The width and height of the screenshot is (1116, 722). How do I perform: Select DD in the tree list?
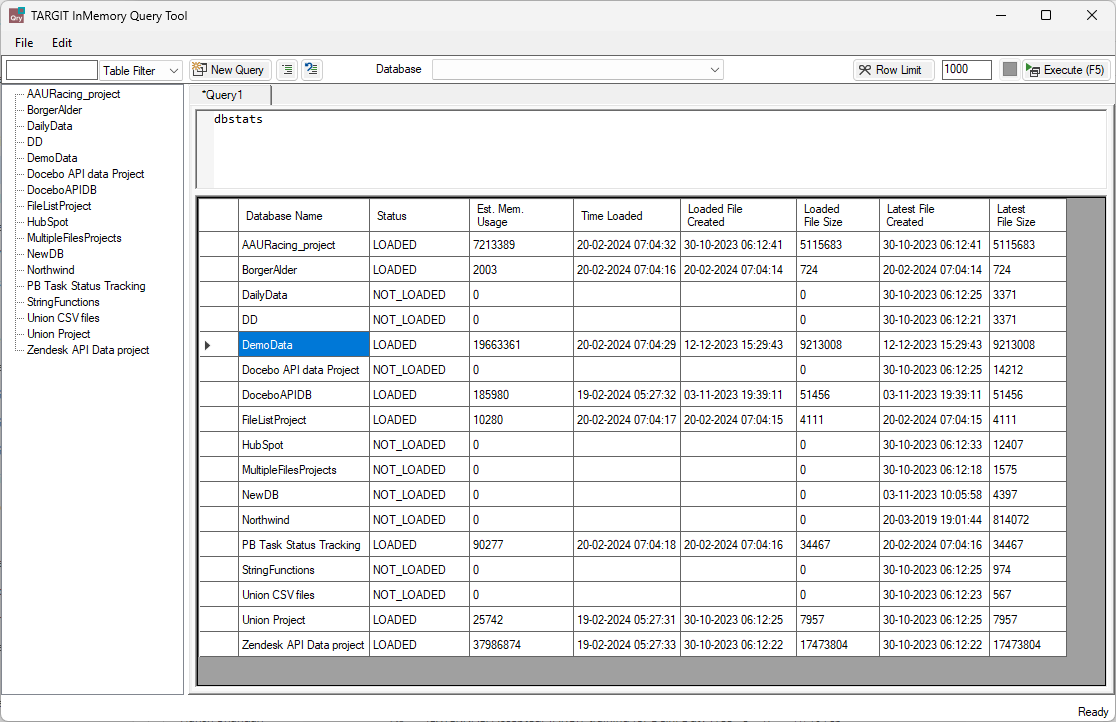[x=34, y=142]
